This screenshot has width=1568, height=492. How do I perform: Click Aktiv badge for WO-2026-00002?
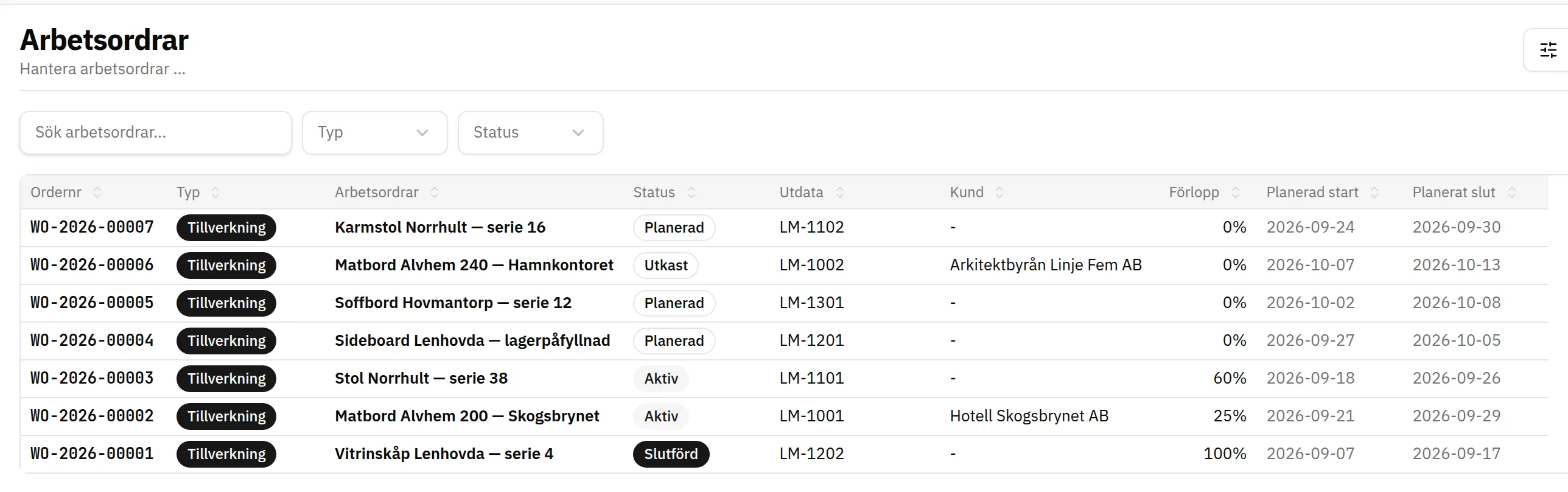click(x=661, y=416)
